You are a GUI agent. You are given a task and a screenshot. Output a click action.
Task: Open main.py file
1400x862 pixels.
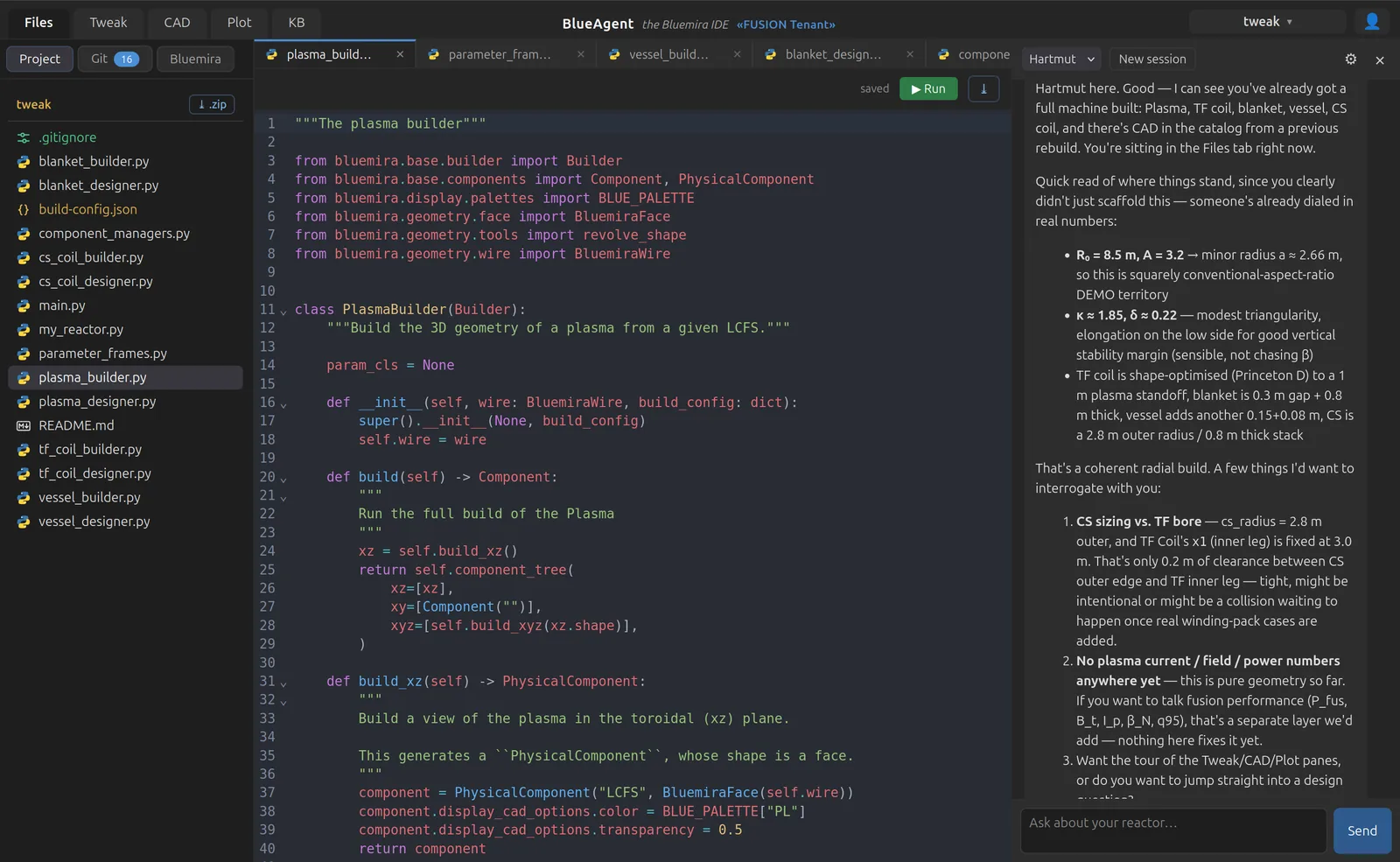pos(125,305)
